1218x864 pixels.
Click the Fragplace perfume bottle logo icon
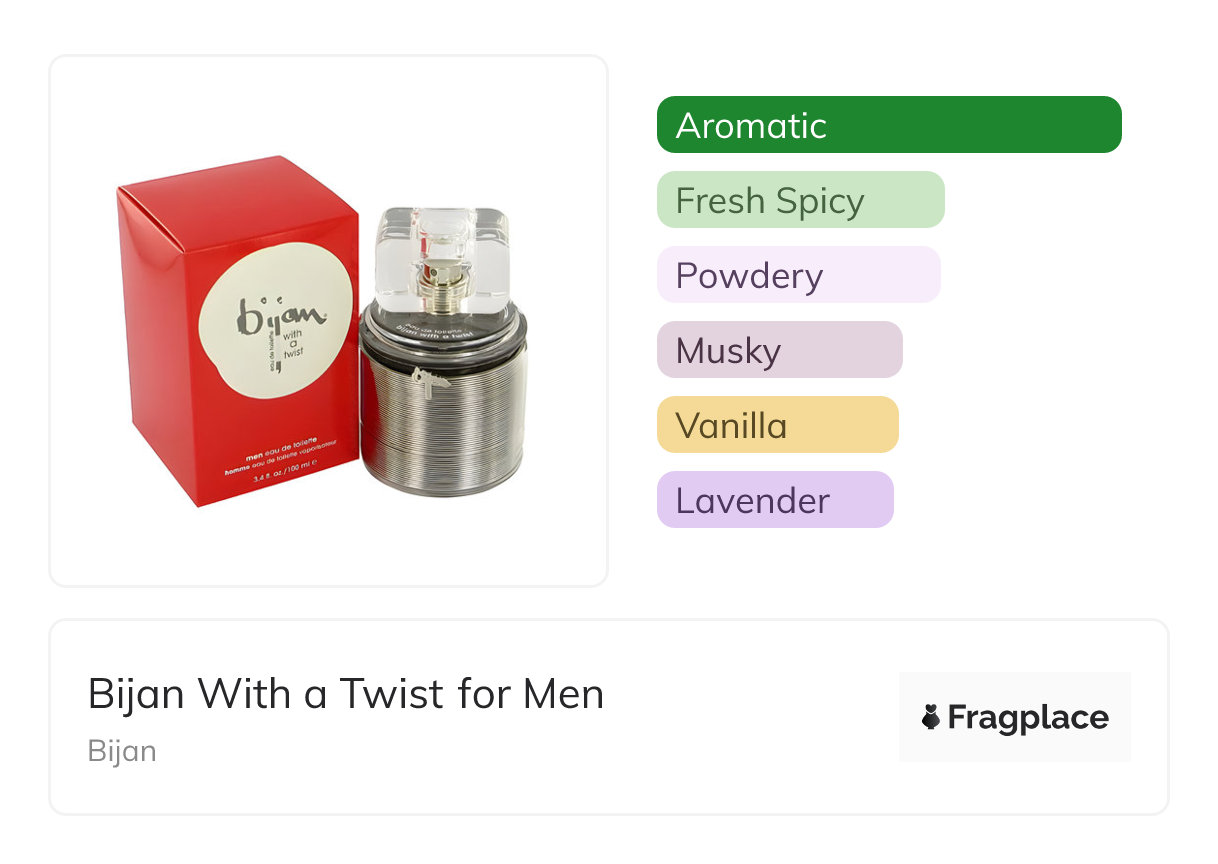click(x=931, y=717)
